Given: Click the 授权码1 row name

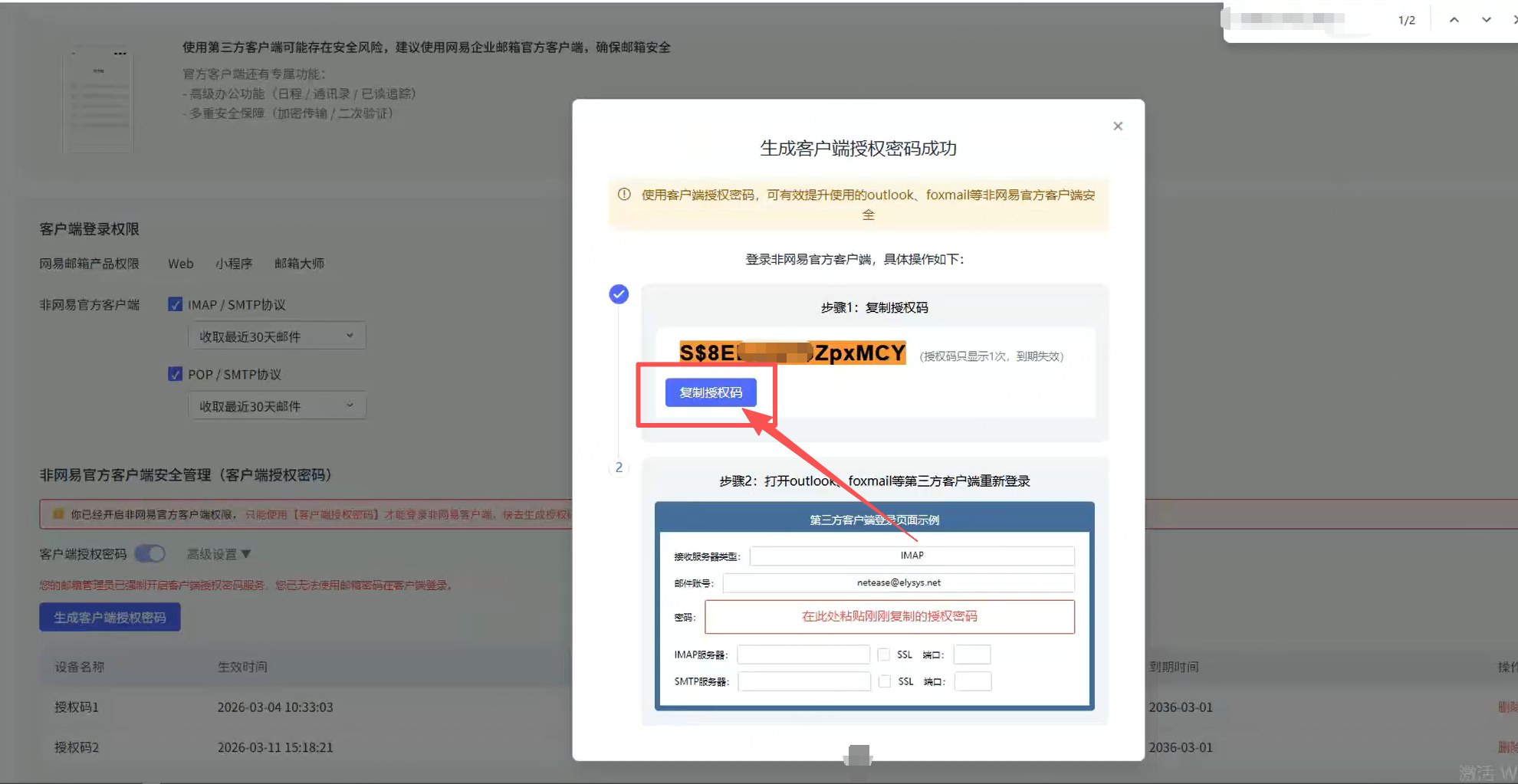Looking at the screenshot, I should coord(77,707).
